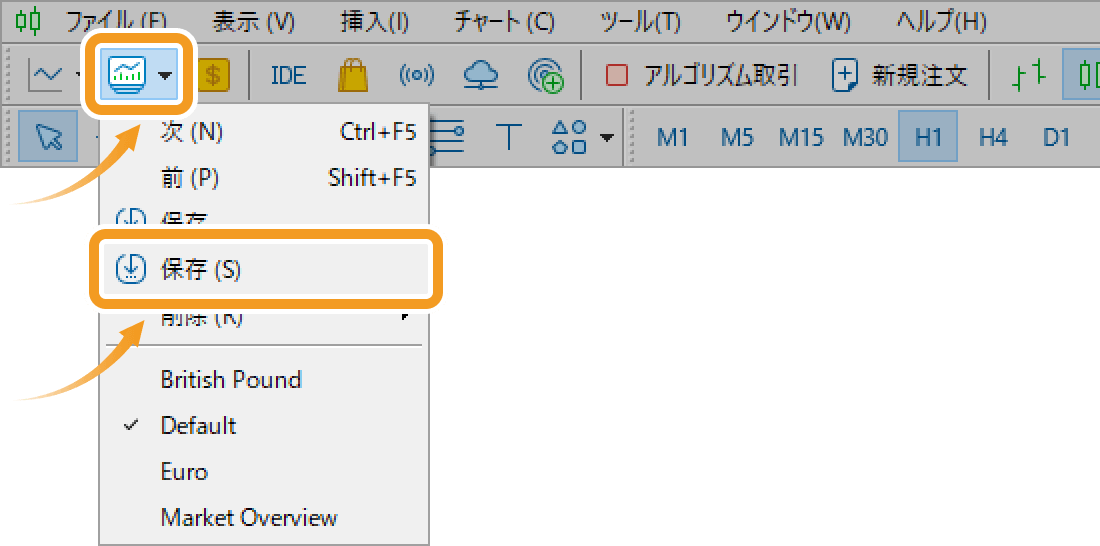
Task: Switch to candlestick chart display icon
Action: coord(1083,75)
